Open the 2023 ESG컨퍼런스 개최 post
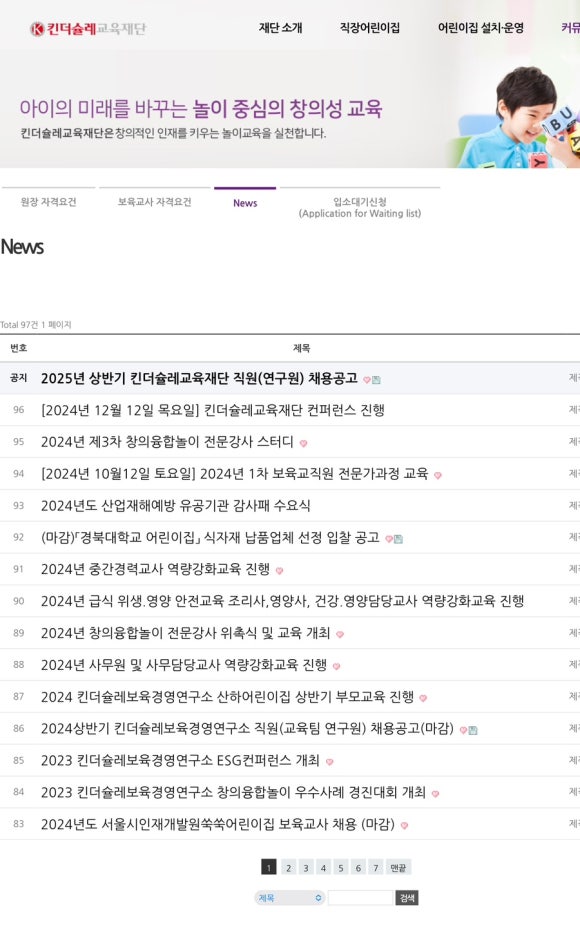This screenshot has width=580, height=927. [180, 760]
